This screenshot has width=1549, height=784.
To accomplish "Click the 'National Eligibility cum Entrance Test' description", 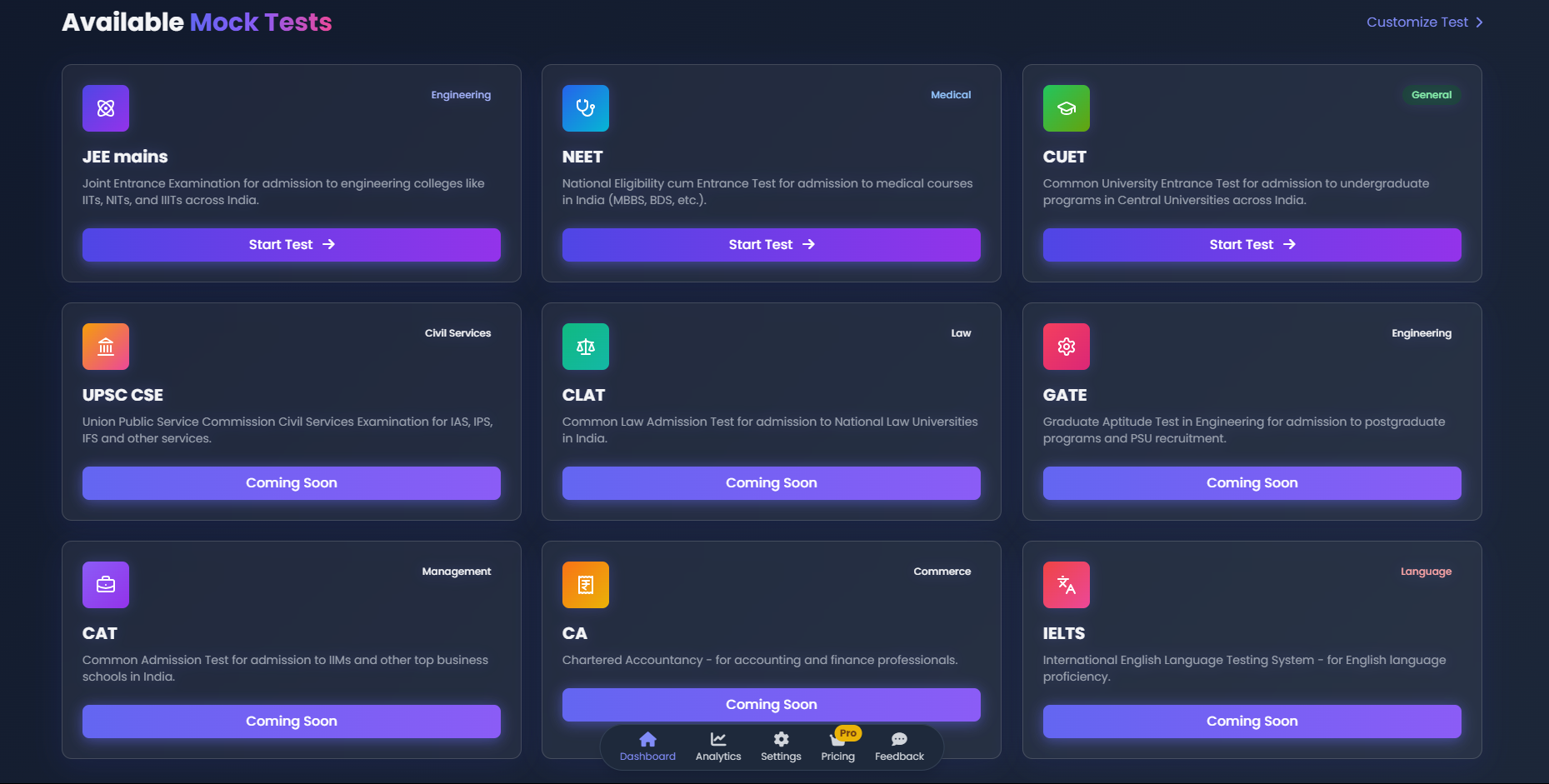I will click(767, 192).
